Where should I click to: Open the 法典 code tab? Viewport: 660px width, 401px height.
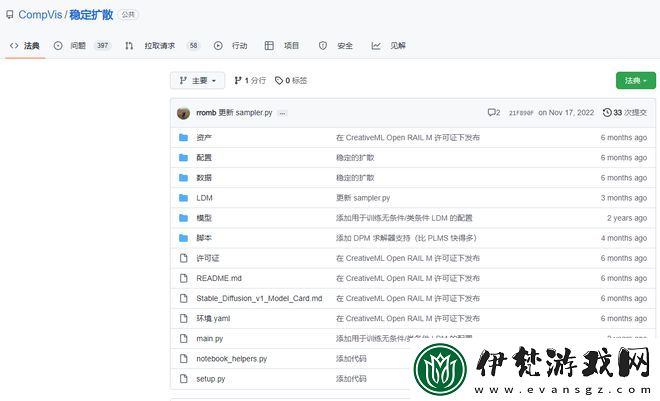point(25,45)
